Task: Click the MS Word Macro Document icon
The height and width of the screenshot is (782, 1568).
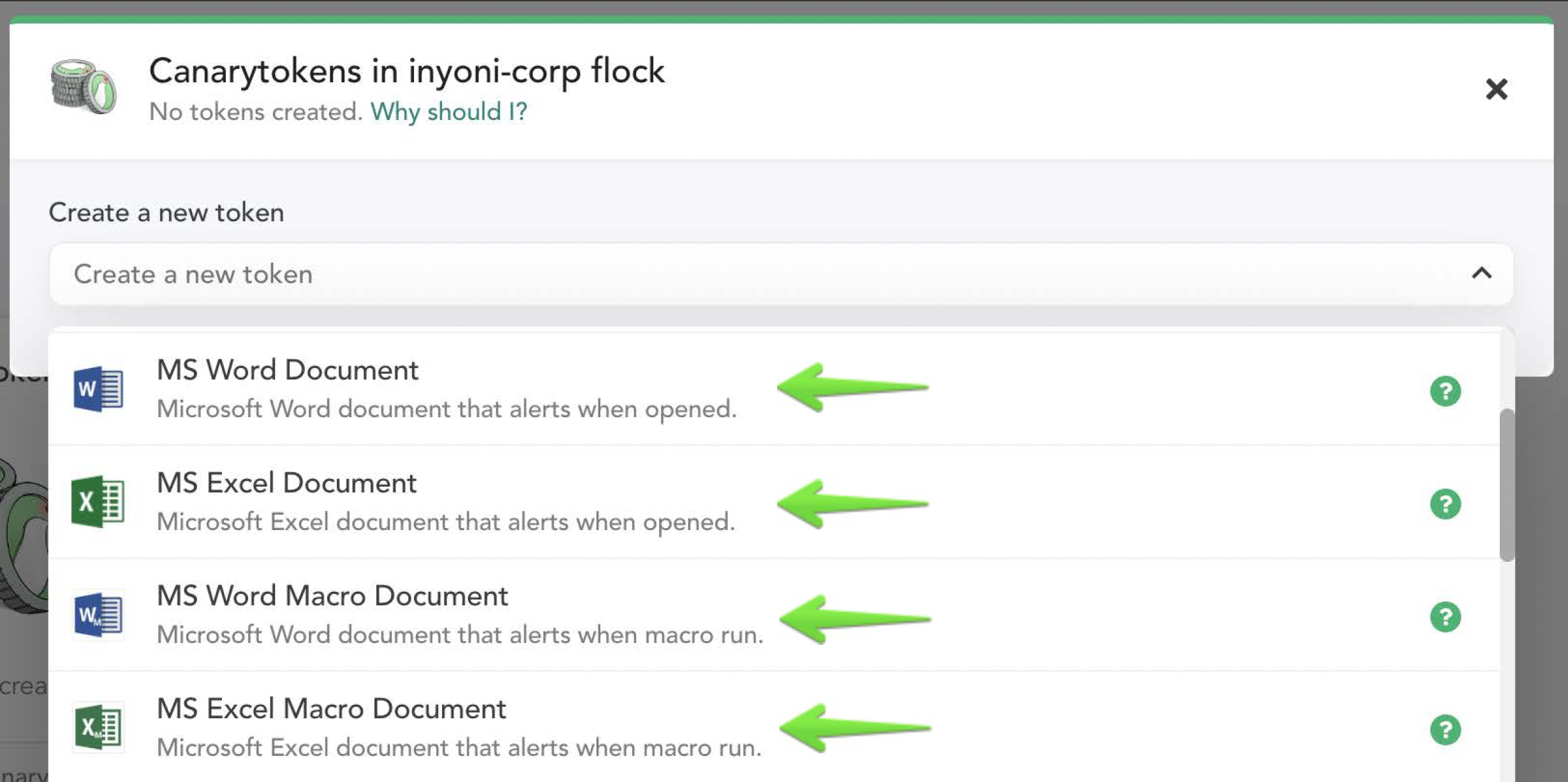Action: pos(98,615)
